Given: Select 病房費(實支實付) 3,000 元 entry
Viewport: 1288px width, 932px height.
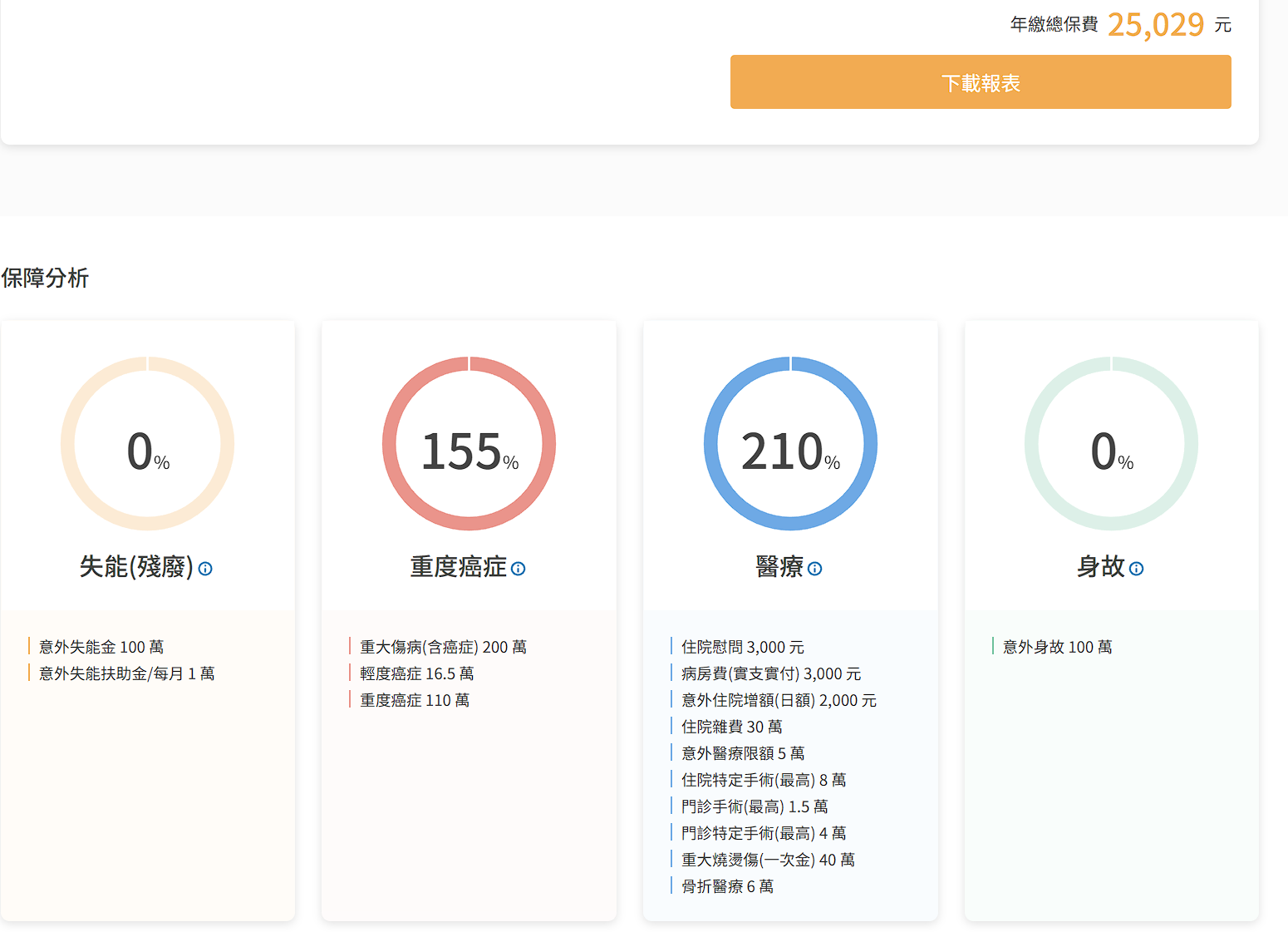Looking at the screenshot, I should [x=770, y=673].
